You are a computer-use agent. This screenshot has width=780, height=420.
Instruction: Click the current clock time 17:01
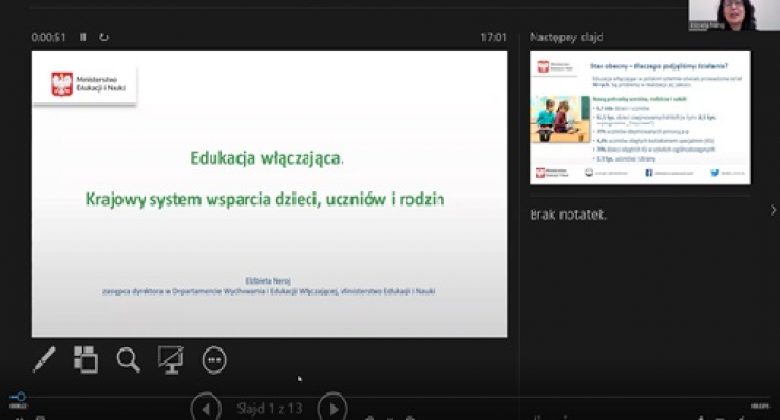tap(493, 37)
